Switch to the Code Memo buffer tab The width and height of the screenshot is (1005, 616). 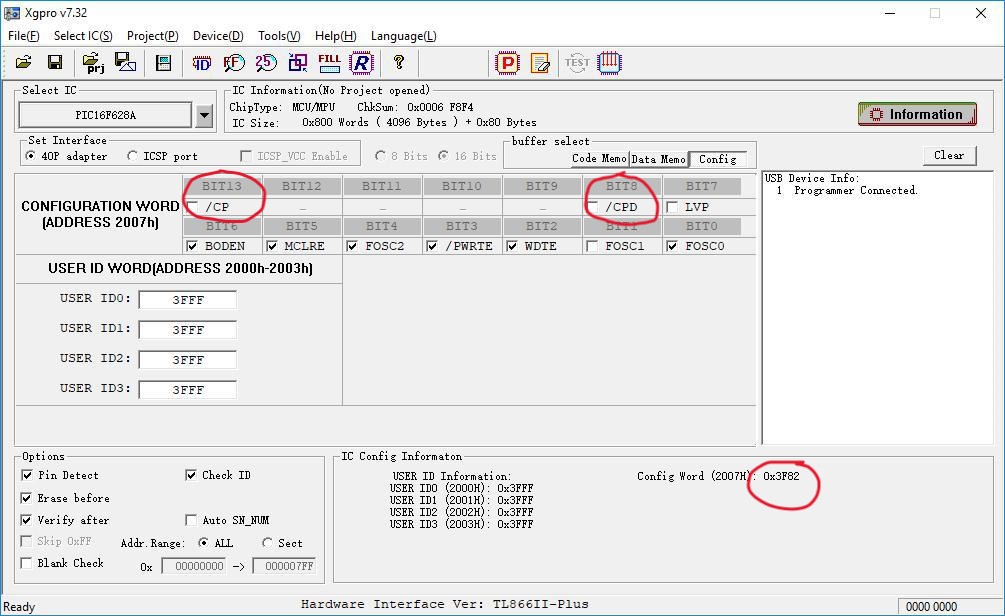tap(599, 158)
